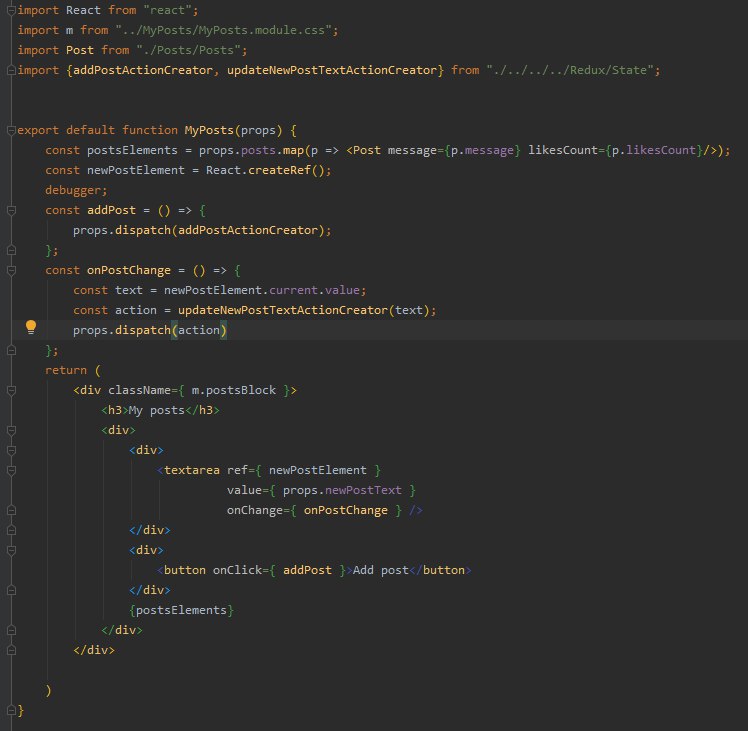Collapse the div with className m.postsBlock
This screenshot has height=731, width=748.
click(11, 391)
